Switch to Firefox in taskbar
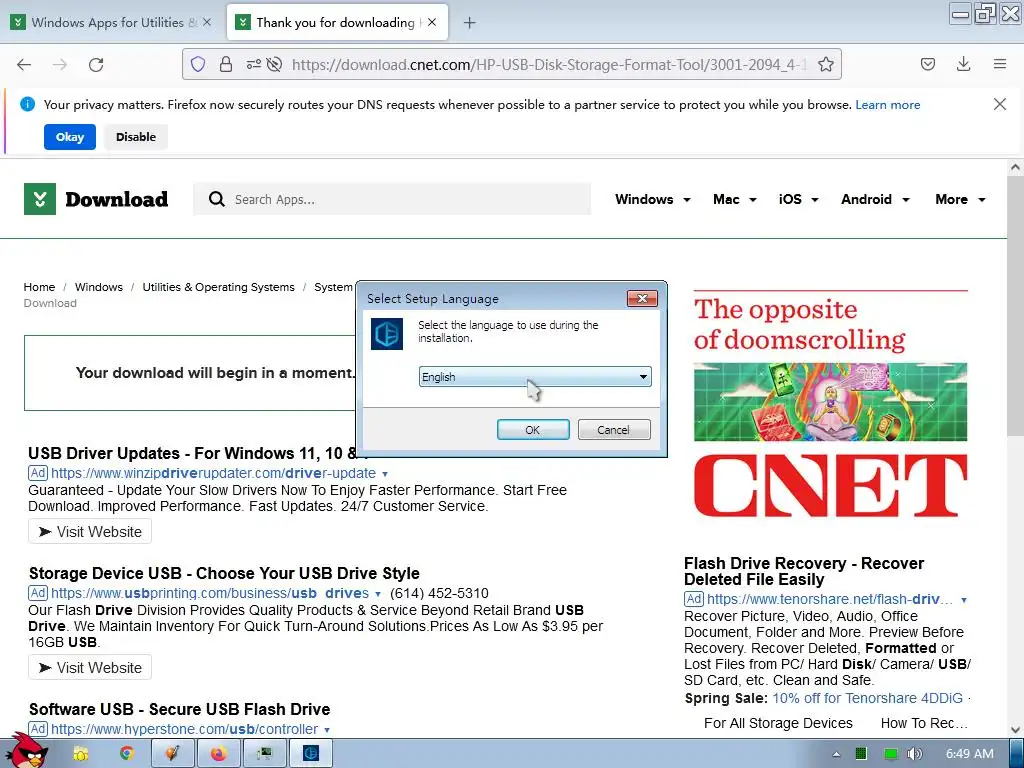 pyautogui.click(x=219, y=754)
